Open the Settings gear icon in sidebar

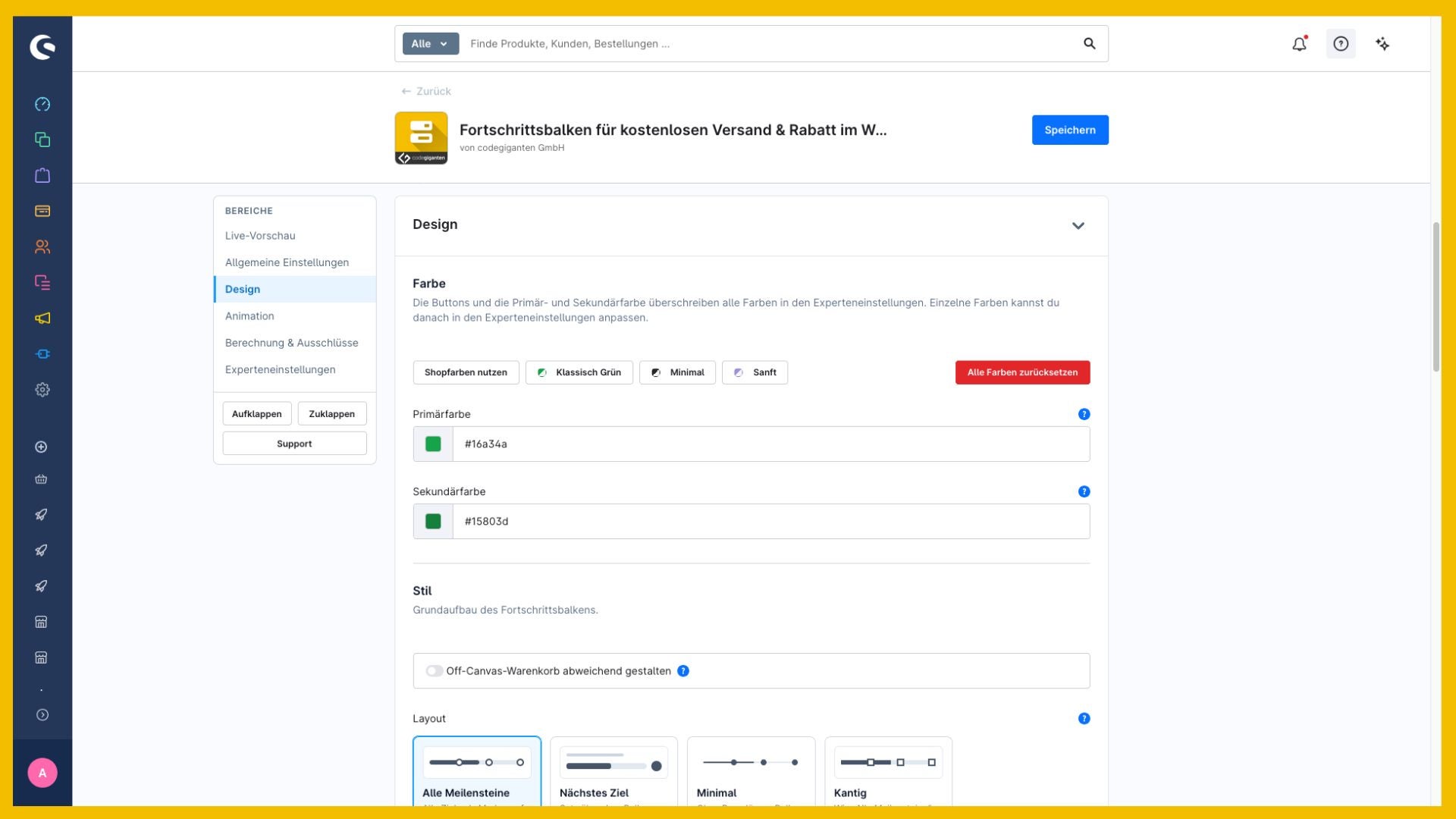[x=42, y=389]
